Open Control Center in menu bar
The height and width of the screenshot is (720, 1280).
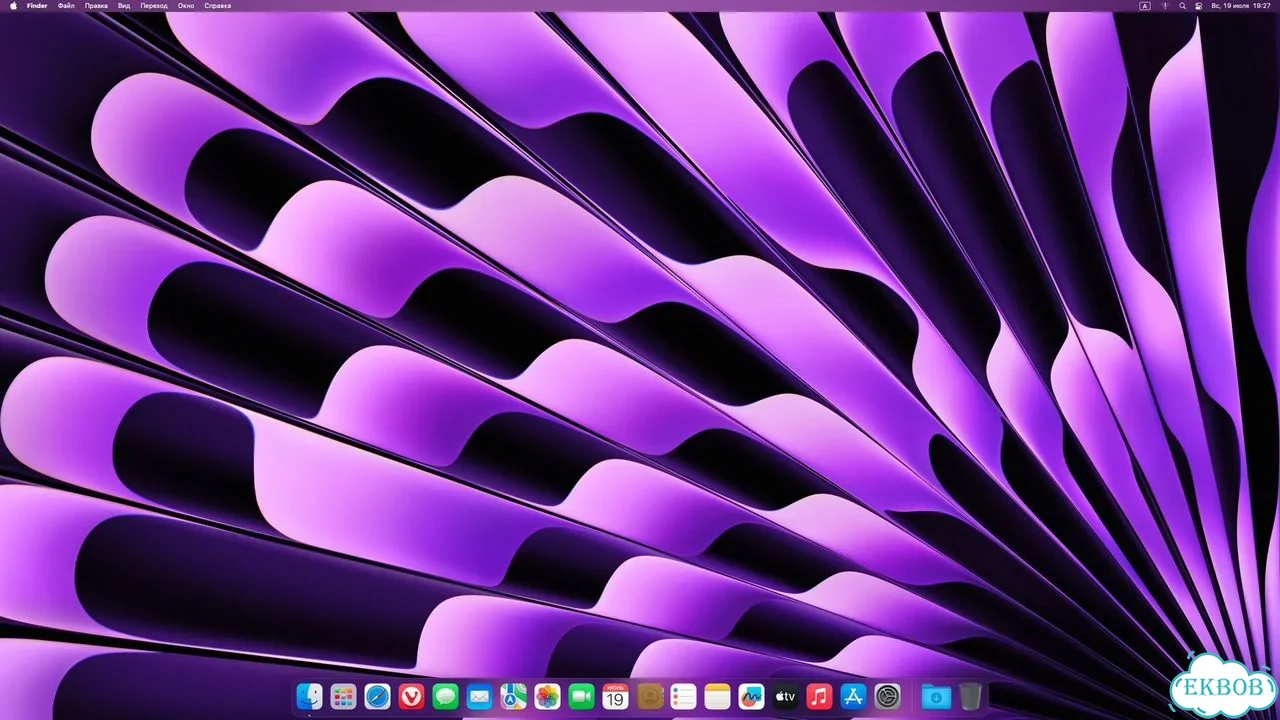point(1199,6)
